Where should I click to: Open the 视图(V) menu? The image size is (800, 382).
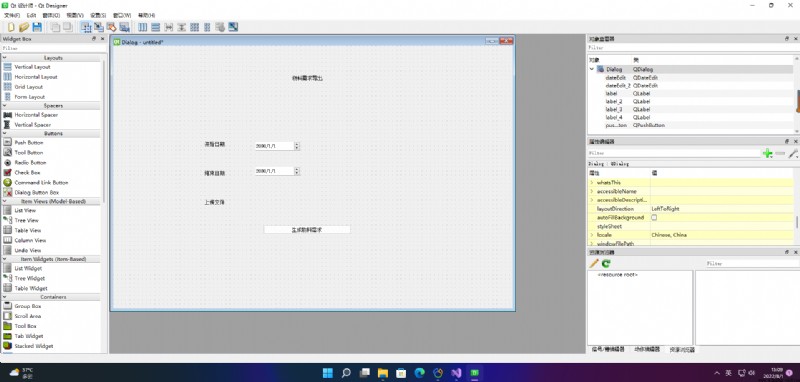(x=75, y=15)
